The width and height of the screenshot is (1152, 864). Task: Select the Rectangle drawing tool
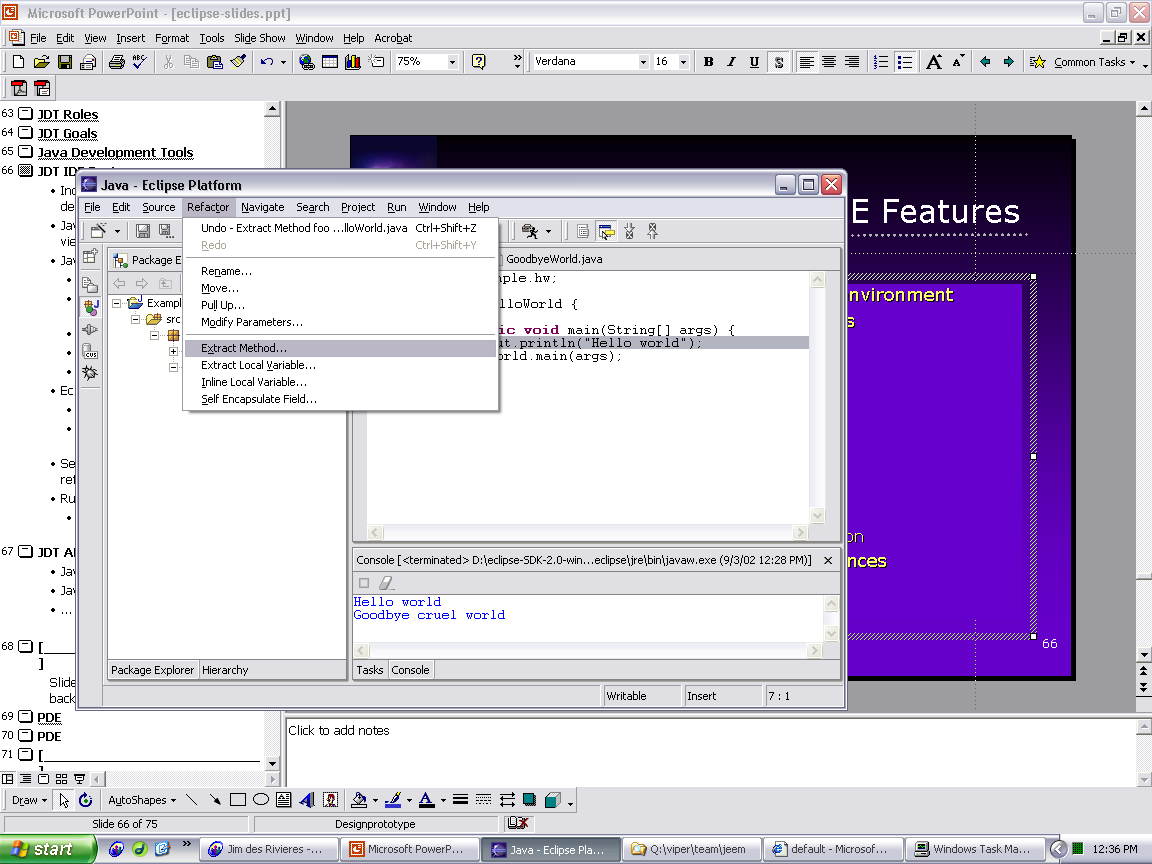click(237, 800)
